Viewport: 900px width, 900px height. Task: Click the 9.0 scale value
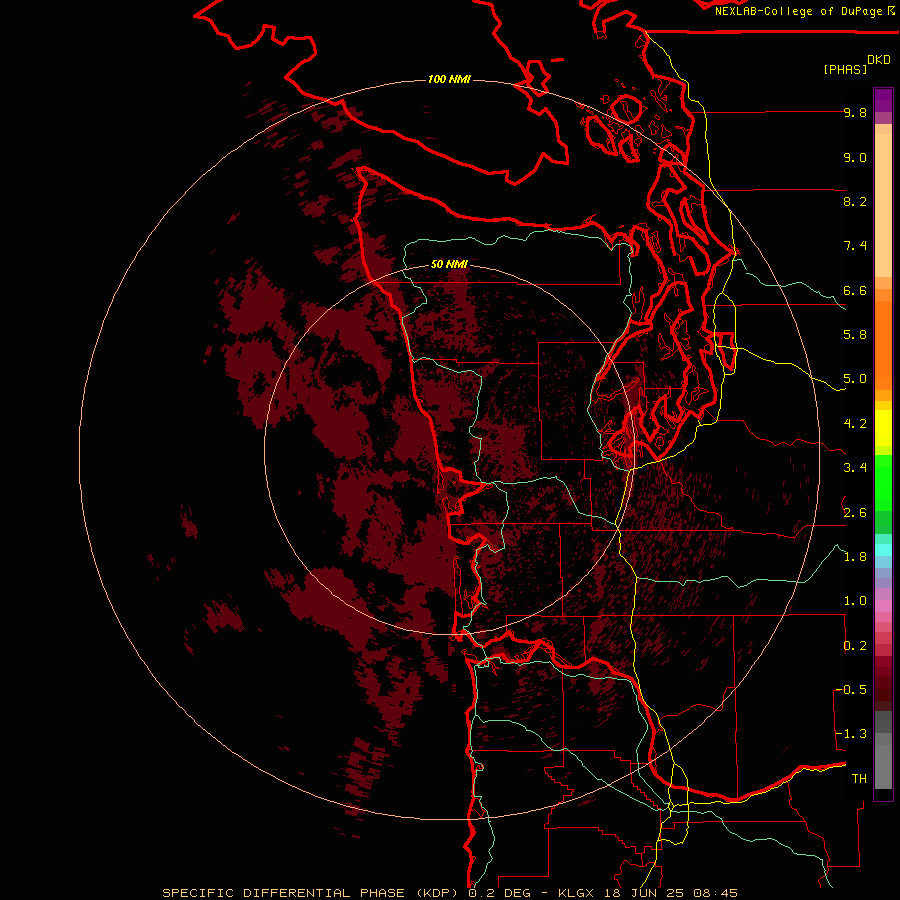pyautogui.click(x=855, y=157)
